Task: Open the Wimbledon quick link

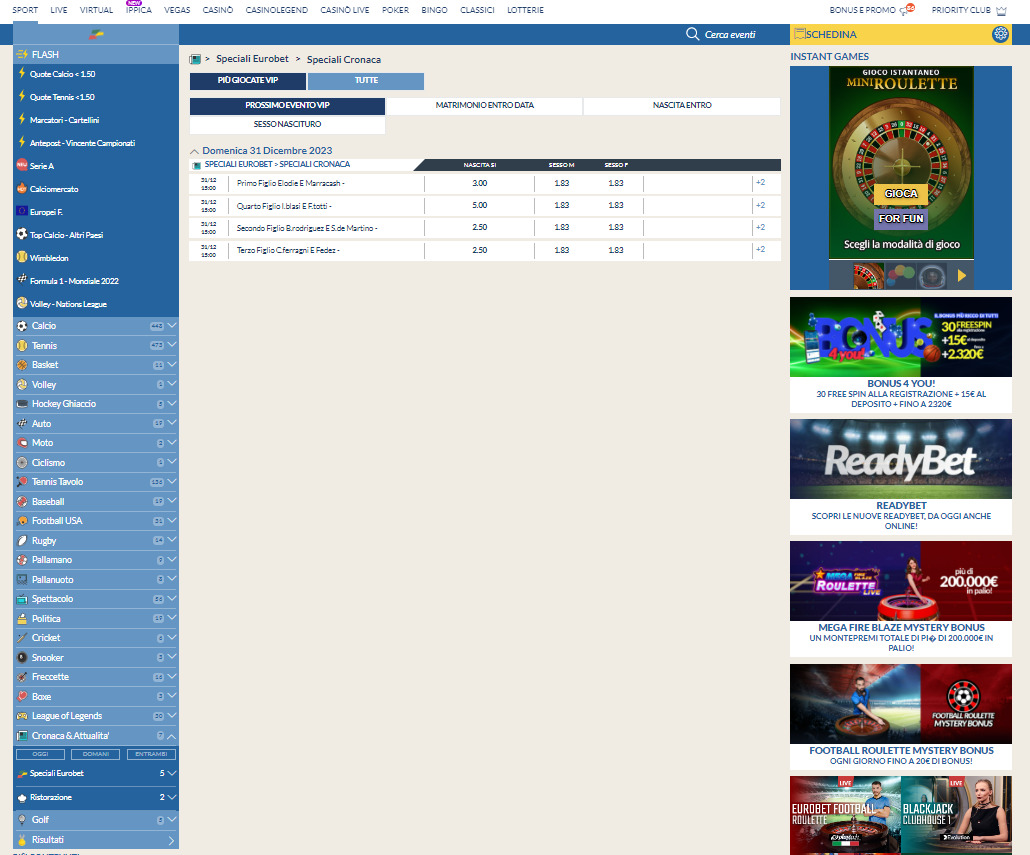Action: point(49,258)
